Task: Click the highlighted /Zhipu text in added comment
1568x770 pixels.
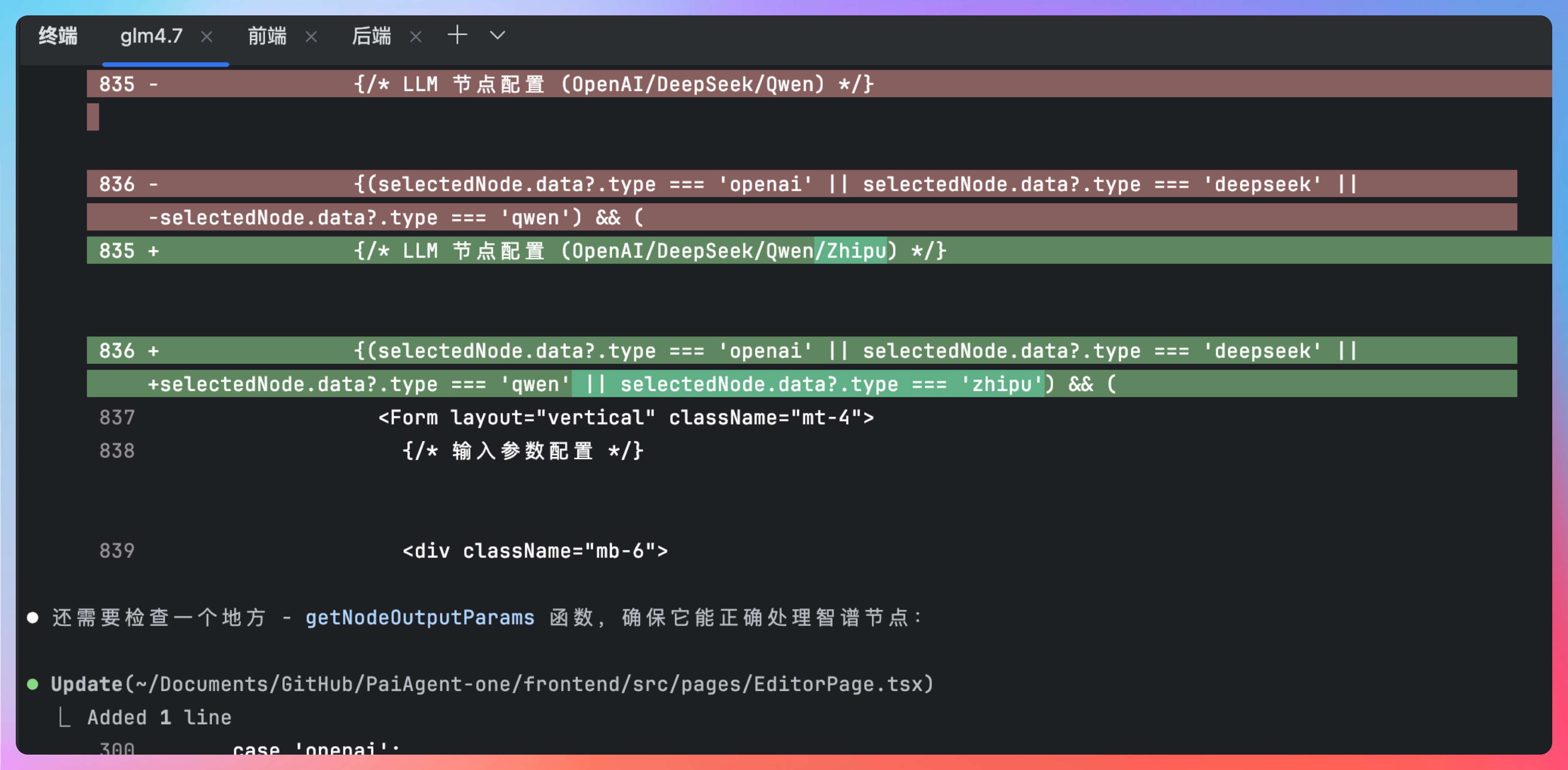Action: 850,250
